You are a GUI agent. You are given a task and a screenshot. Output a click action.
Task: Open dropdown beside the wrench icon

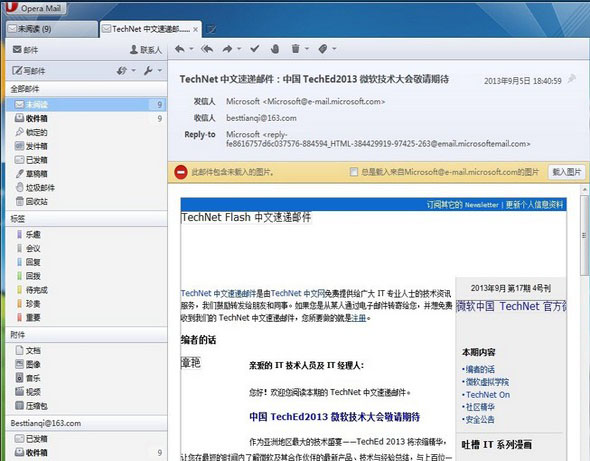tap(160, 70)
